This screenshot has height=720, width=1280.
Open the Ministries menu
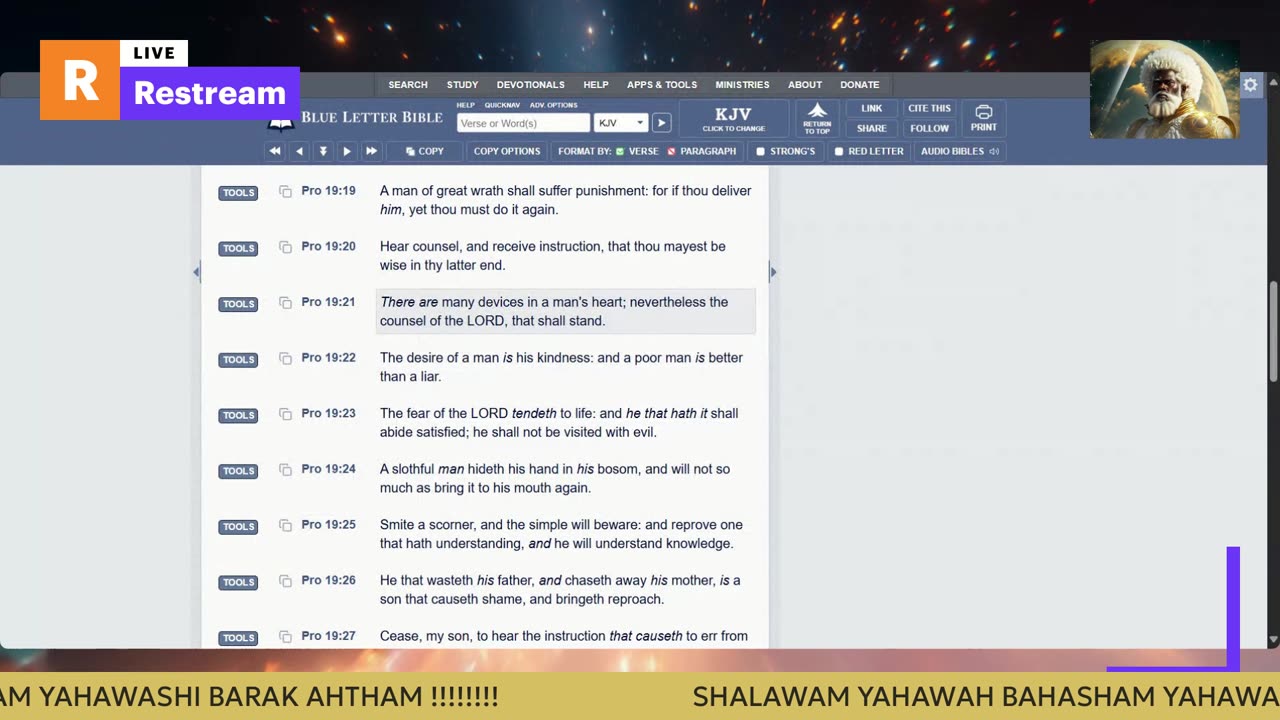[742, 85]
